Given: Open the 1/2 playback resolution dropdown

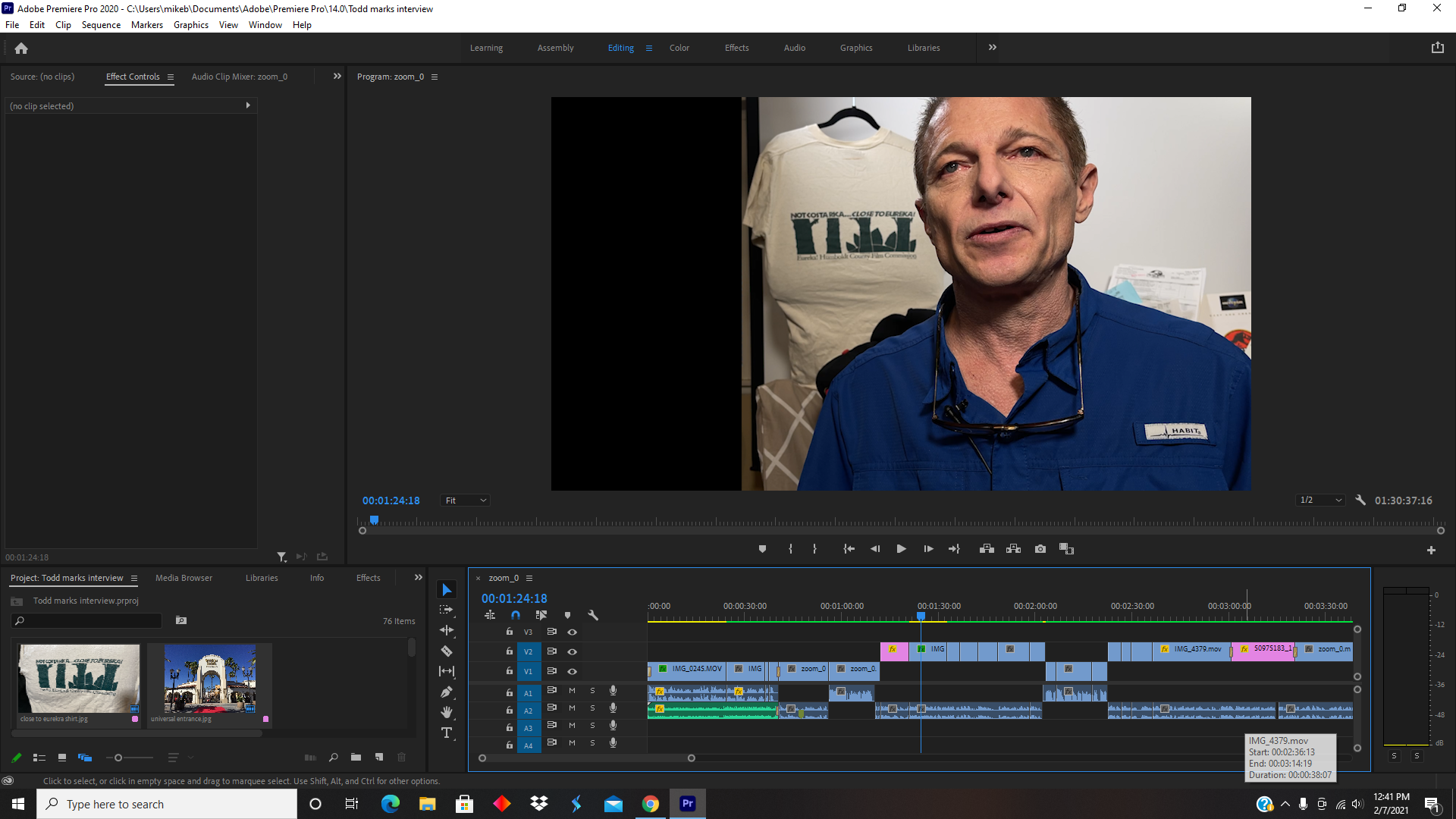Looking at the screenshot, I should point(1321,500).
